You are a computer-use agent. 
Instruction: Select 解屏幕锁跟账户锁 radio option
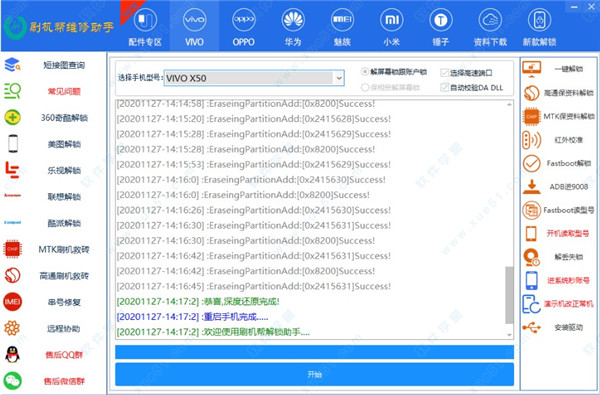tap(365, 72)
